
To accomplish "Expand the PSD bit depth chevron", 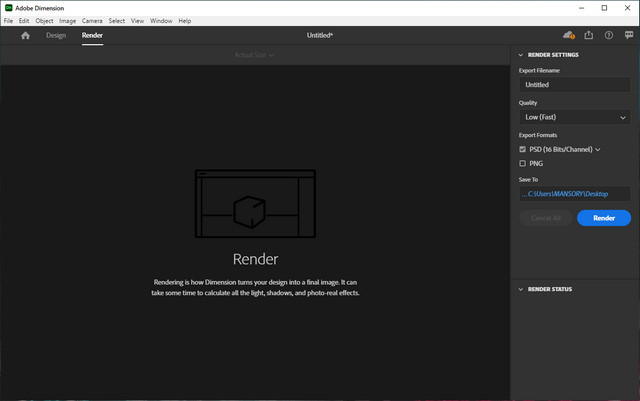I will [x=598, y=149].
